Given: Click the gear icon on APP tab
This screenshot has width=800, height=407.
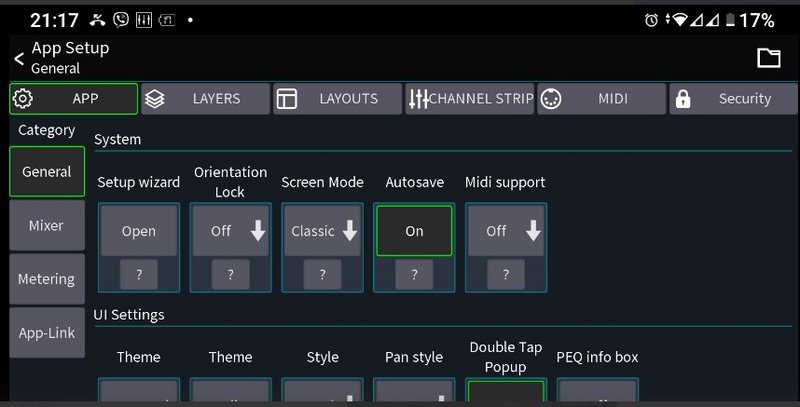Looking at the screenshot, I should (x=22, y=98).
